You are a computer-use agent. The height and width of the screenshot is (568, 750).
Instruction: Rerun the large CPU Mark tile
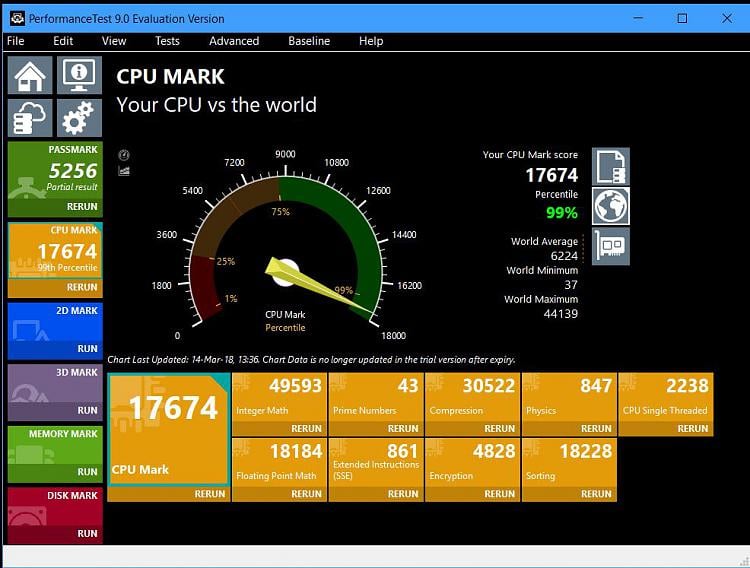210,494
